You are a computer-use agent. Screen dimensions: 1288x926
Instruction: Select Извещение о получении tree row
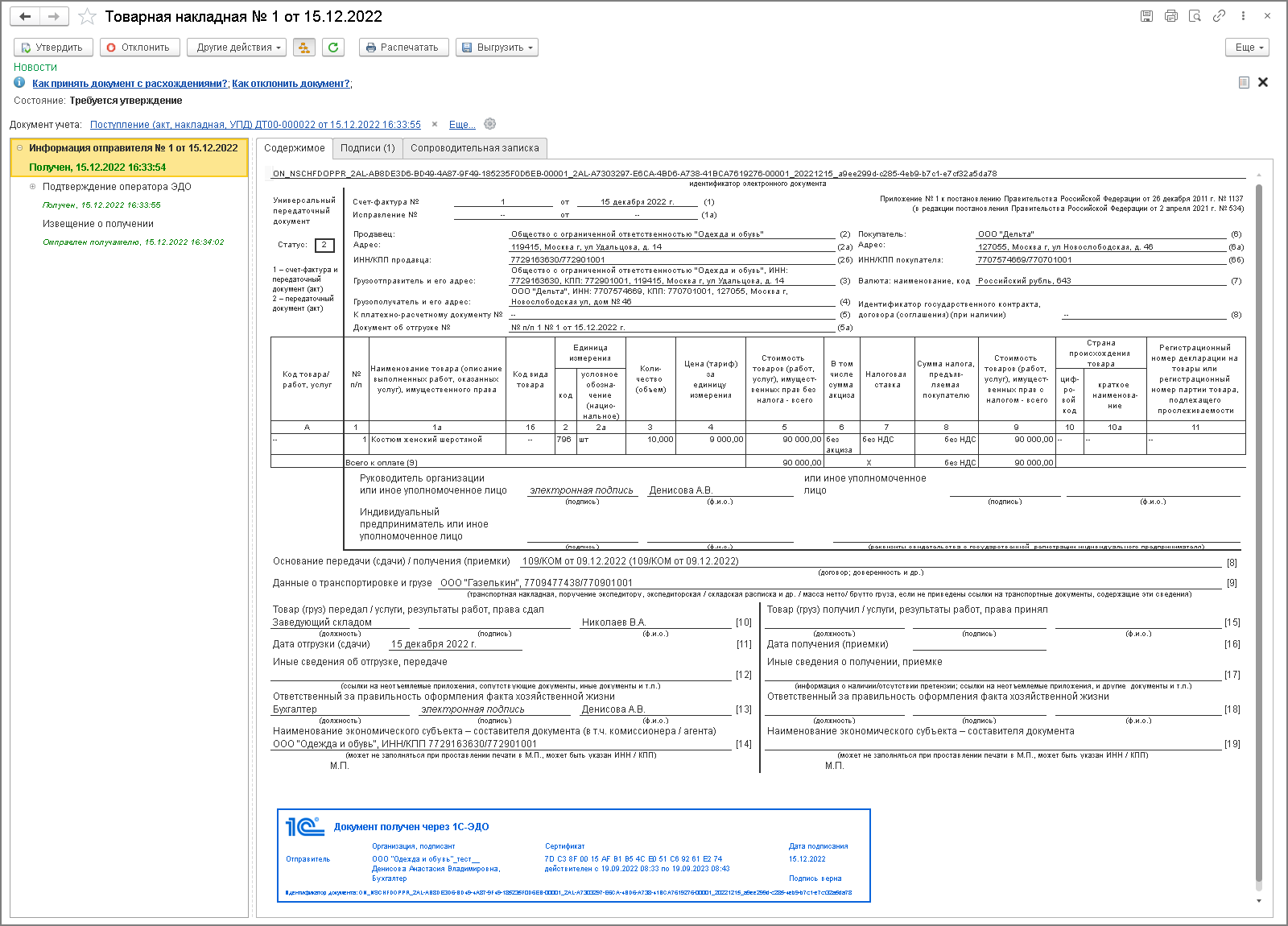click(98, 224)
